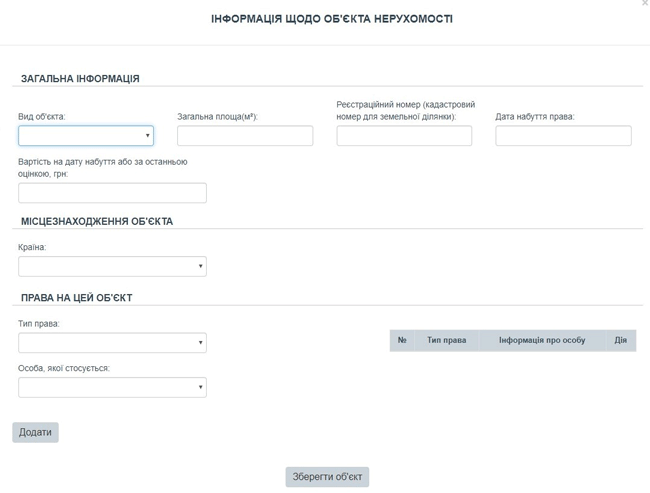
Task: Click the Права на цей об'єкт heading
Action: pos(77,298)
